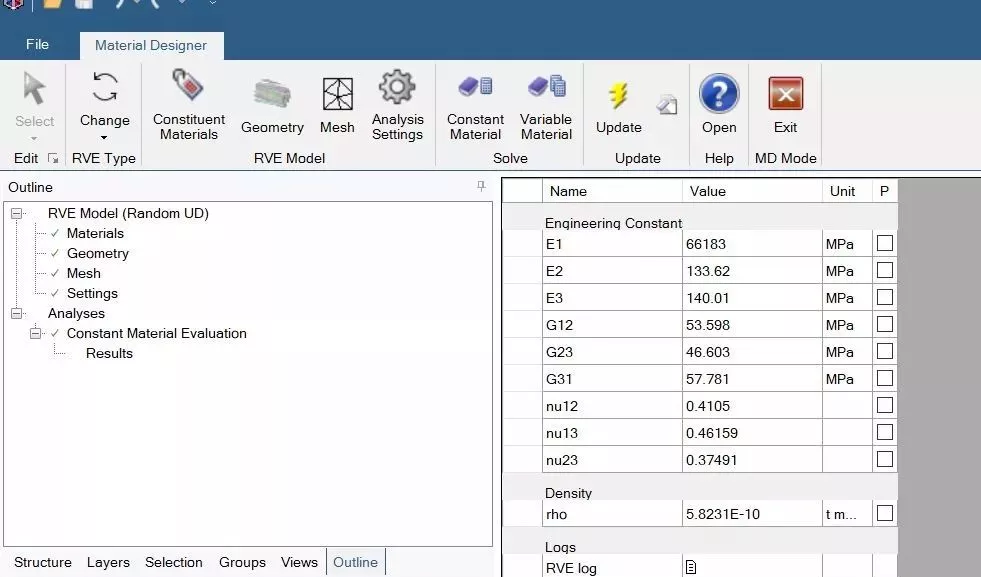This screenshot has height=577, width=981.
Task: Open the File menu
Action: (38, 44)
